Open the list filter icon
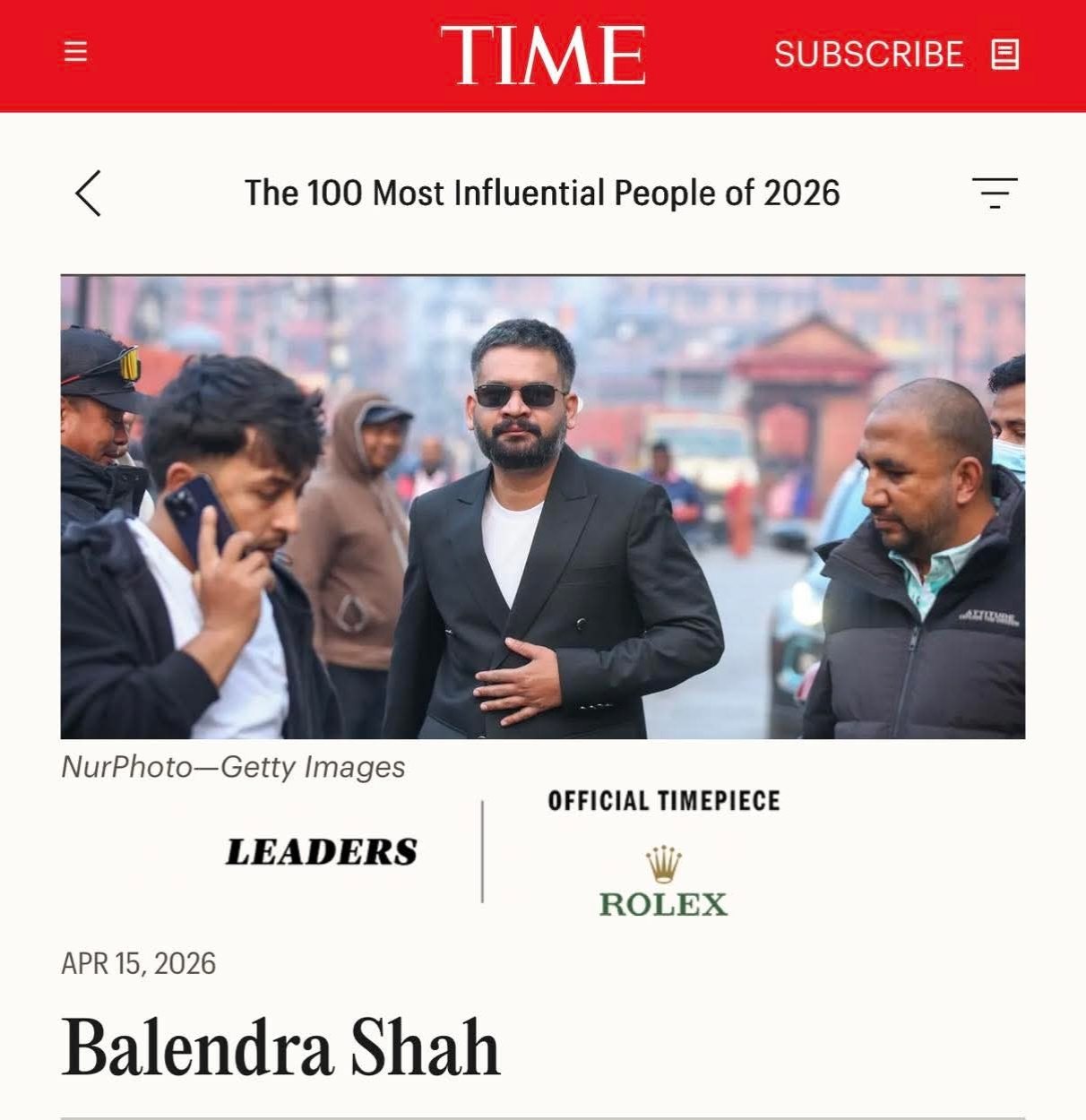This screenshot has width=1086, height=1120. [x=995, y=193]
